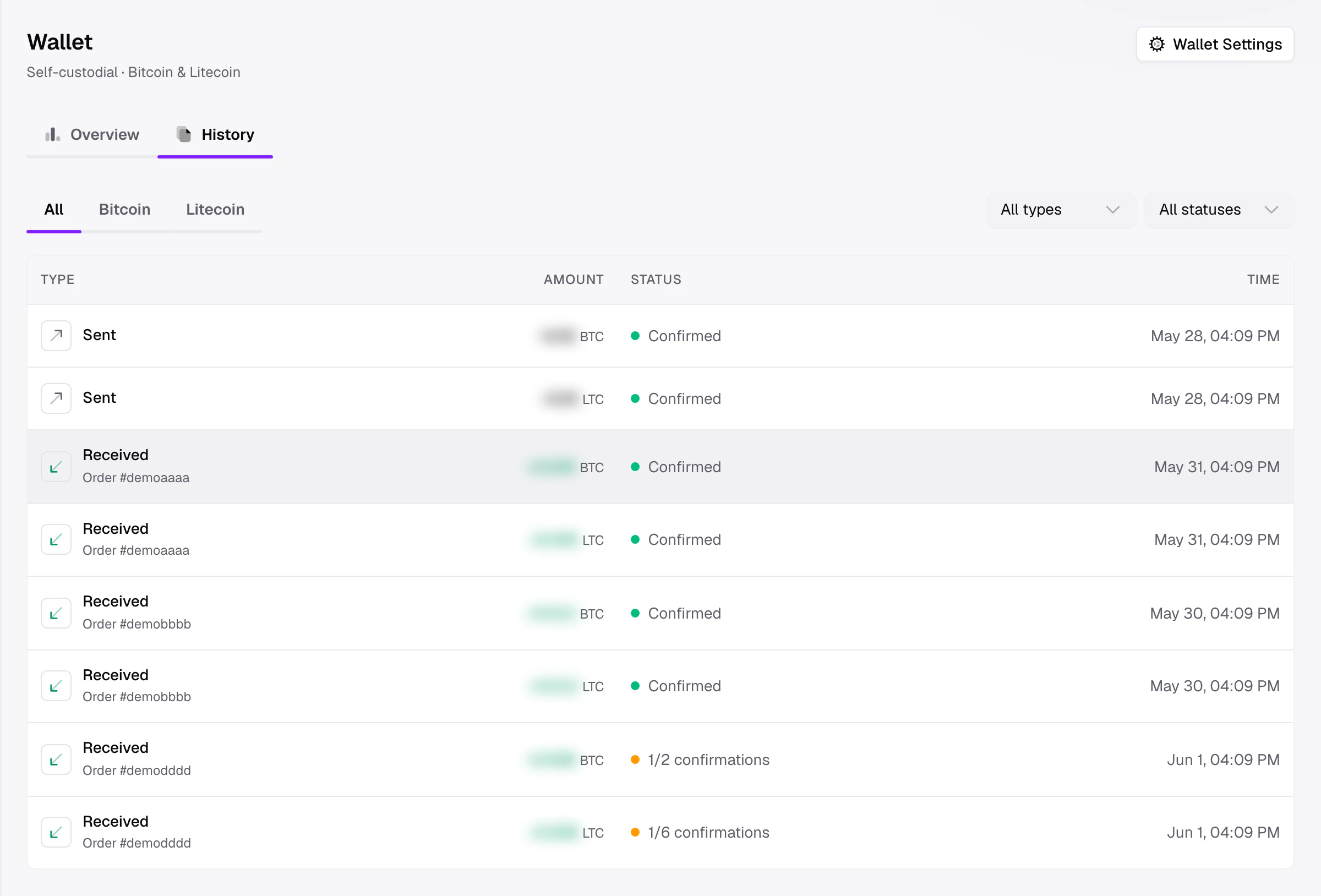Click the Jun 1 time in BTC row
Image resolution: width=1321 pixels, height=896 pixels.
click(x=1223, y=760)
